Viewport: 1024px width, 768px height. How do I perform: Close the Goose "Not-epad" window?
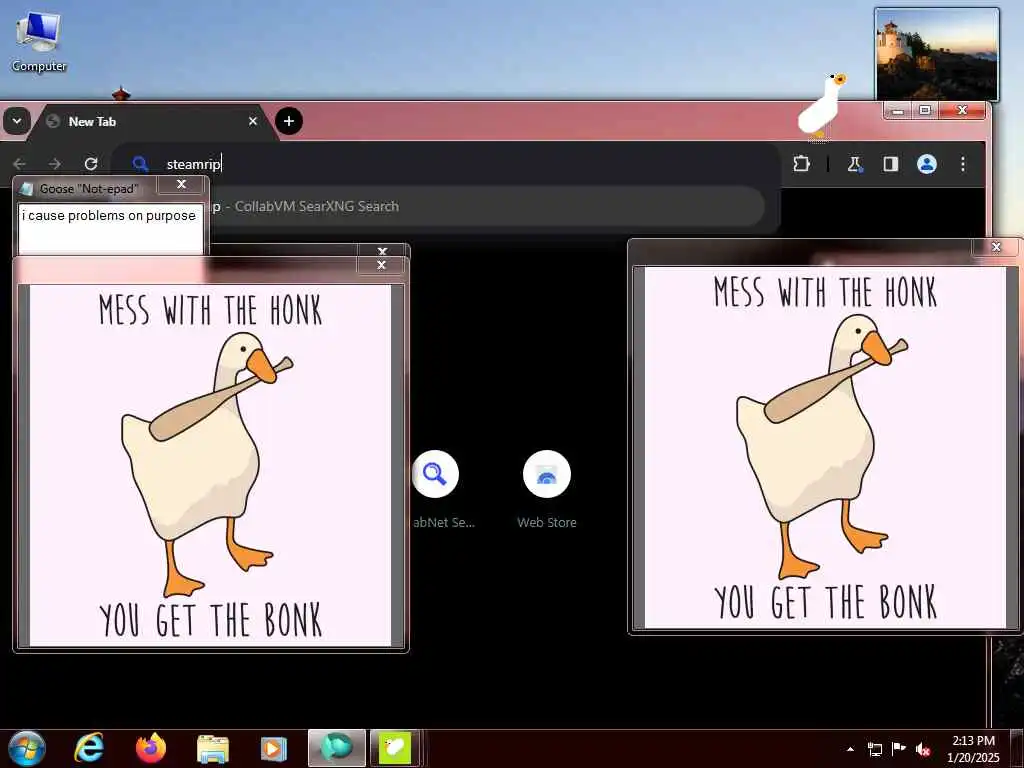coord(182,185)
